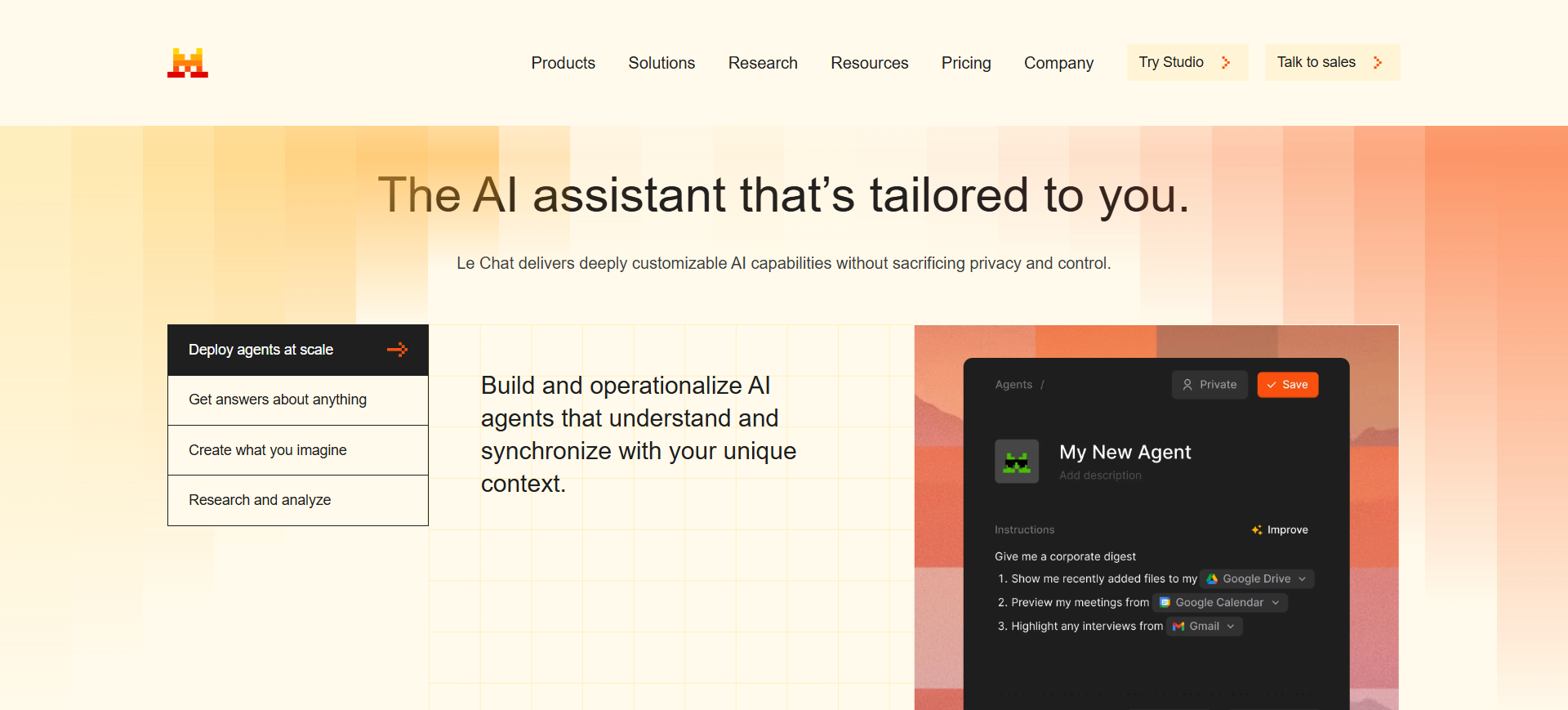Click the Agents breadcrumb link
Image resolution: width=1568 pixels, height=710 pixels.
point(1013,385)
